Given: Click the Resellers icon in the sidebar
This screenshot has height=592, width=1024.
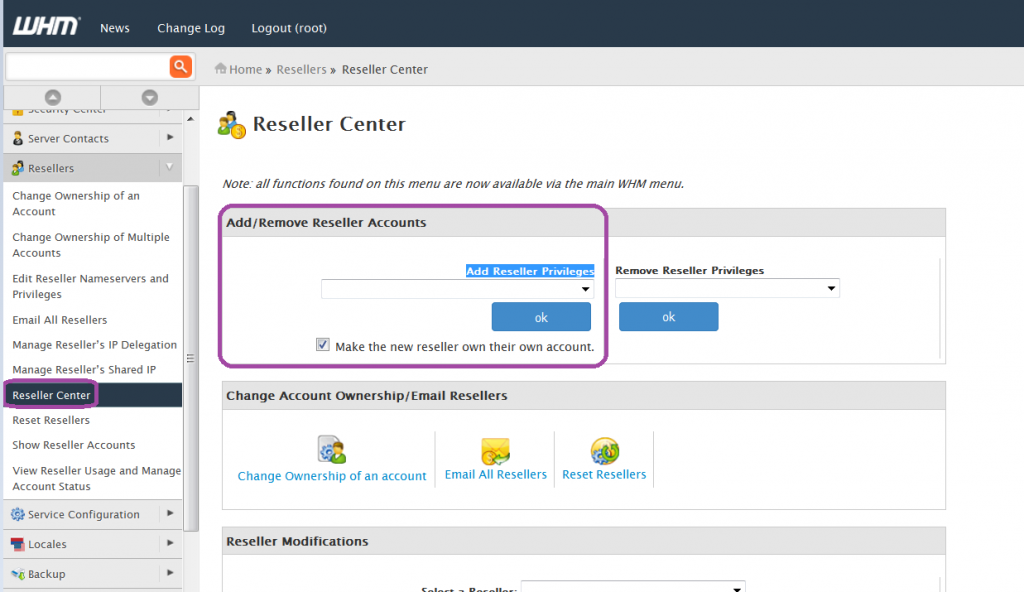Looking at the screenshot, I should point(17,168).
